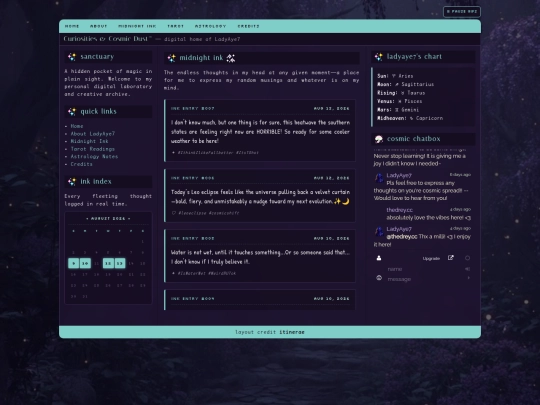Click the sparkle icon beside ladyaye7's chart
Viewport: 540px width, 405px height.
coord(378,57)
